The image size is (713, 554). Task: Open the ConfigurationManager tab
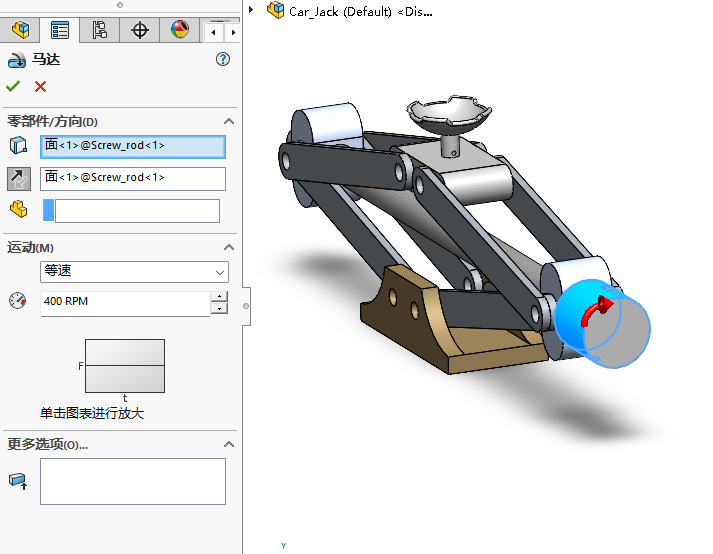[x=99, y=30]
